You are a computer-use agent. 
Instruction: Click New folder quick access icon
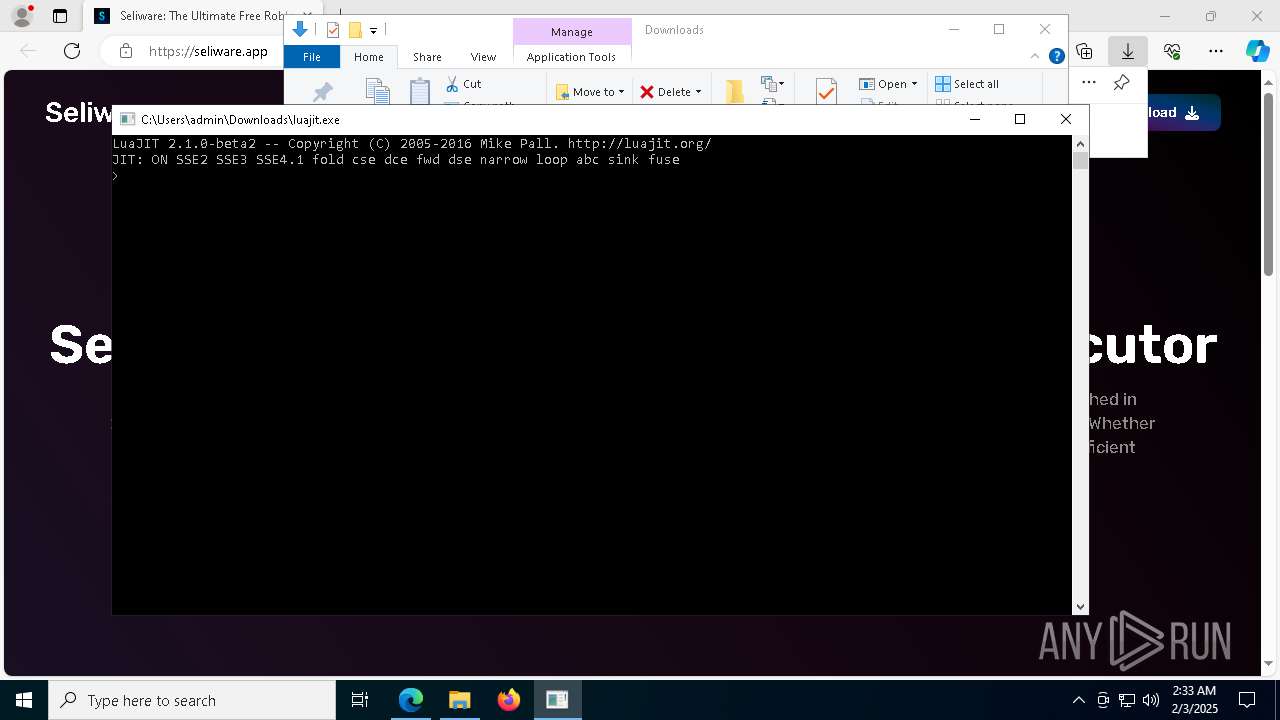click(354, 30)
